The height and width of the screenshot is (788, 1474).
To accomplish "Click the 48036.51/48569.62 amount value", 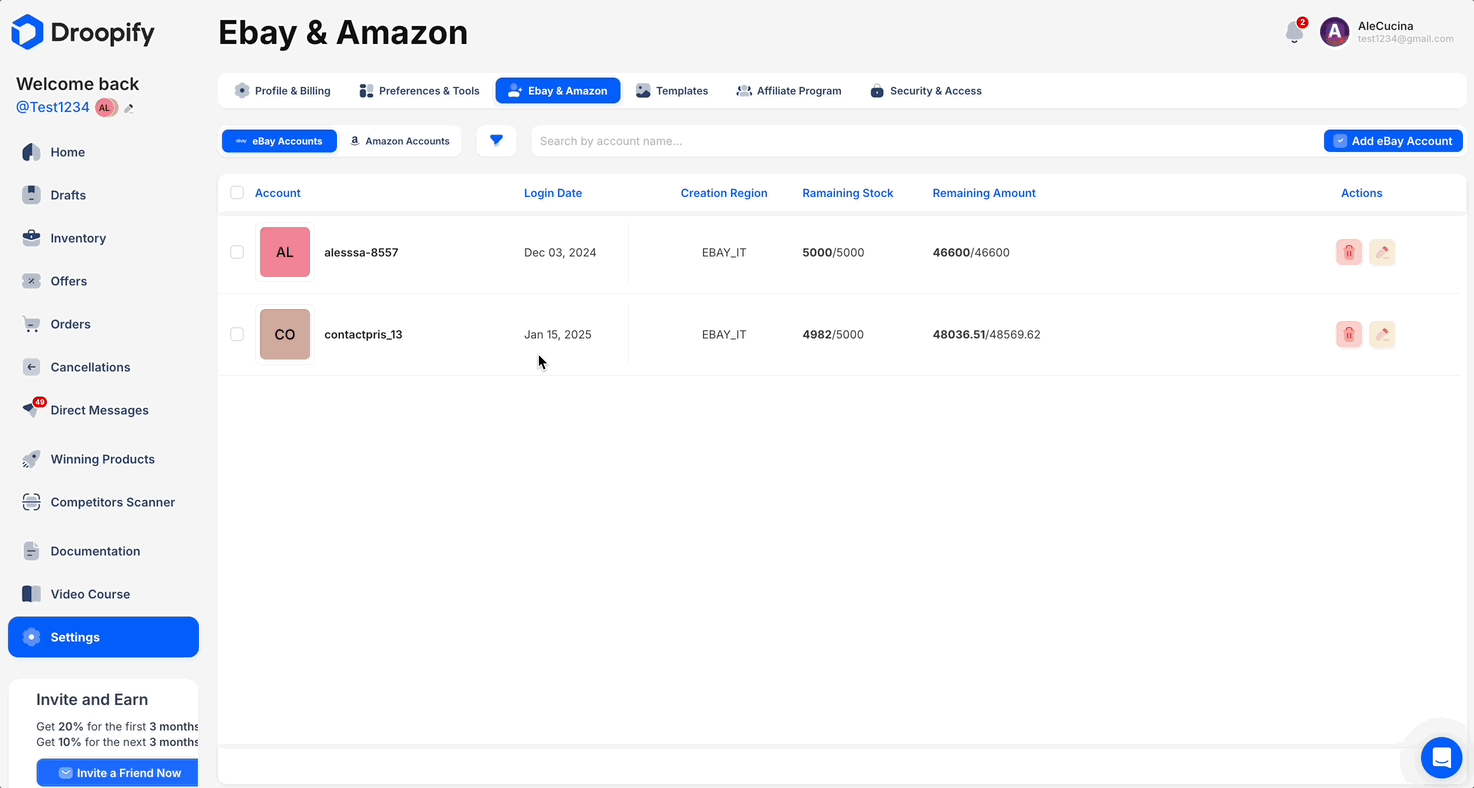I will (987, 334).
